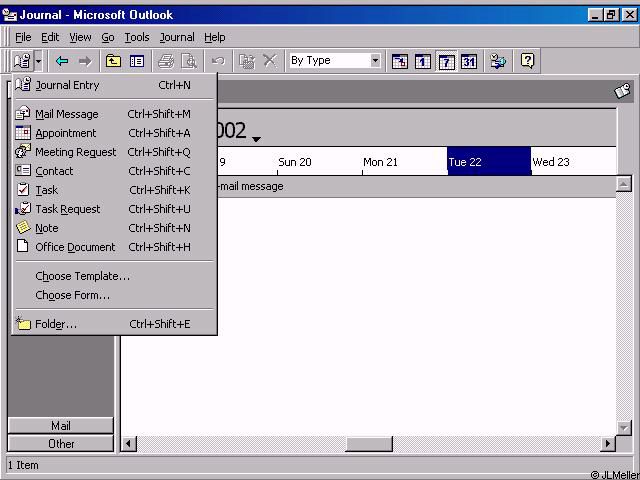Screen dimensions: 640x480
Task: Click the horizontal scrollbar left arrow
Action: click(129, 443)
